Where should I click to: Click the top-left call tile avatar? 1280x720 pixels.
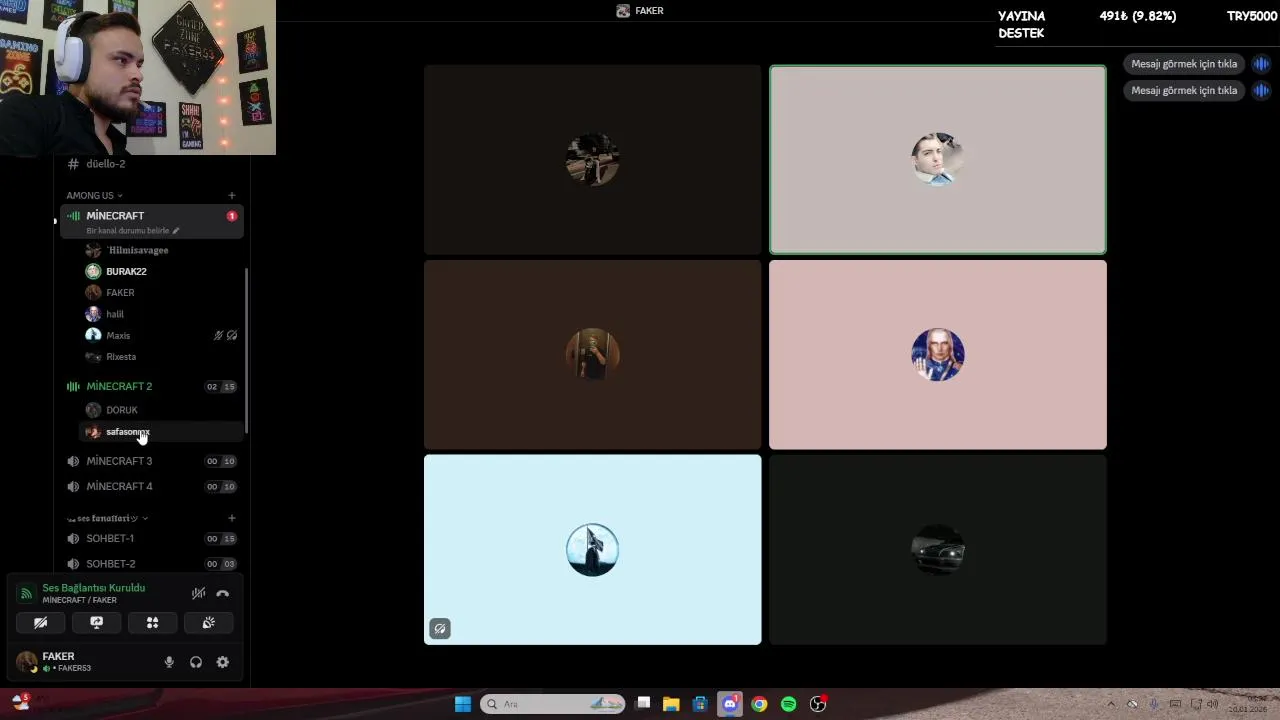coord(592,159)
